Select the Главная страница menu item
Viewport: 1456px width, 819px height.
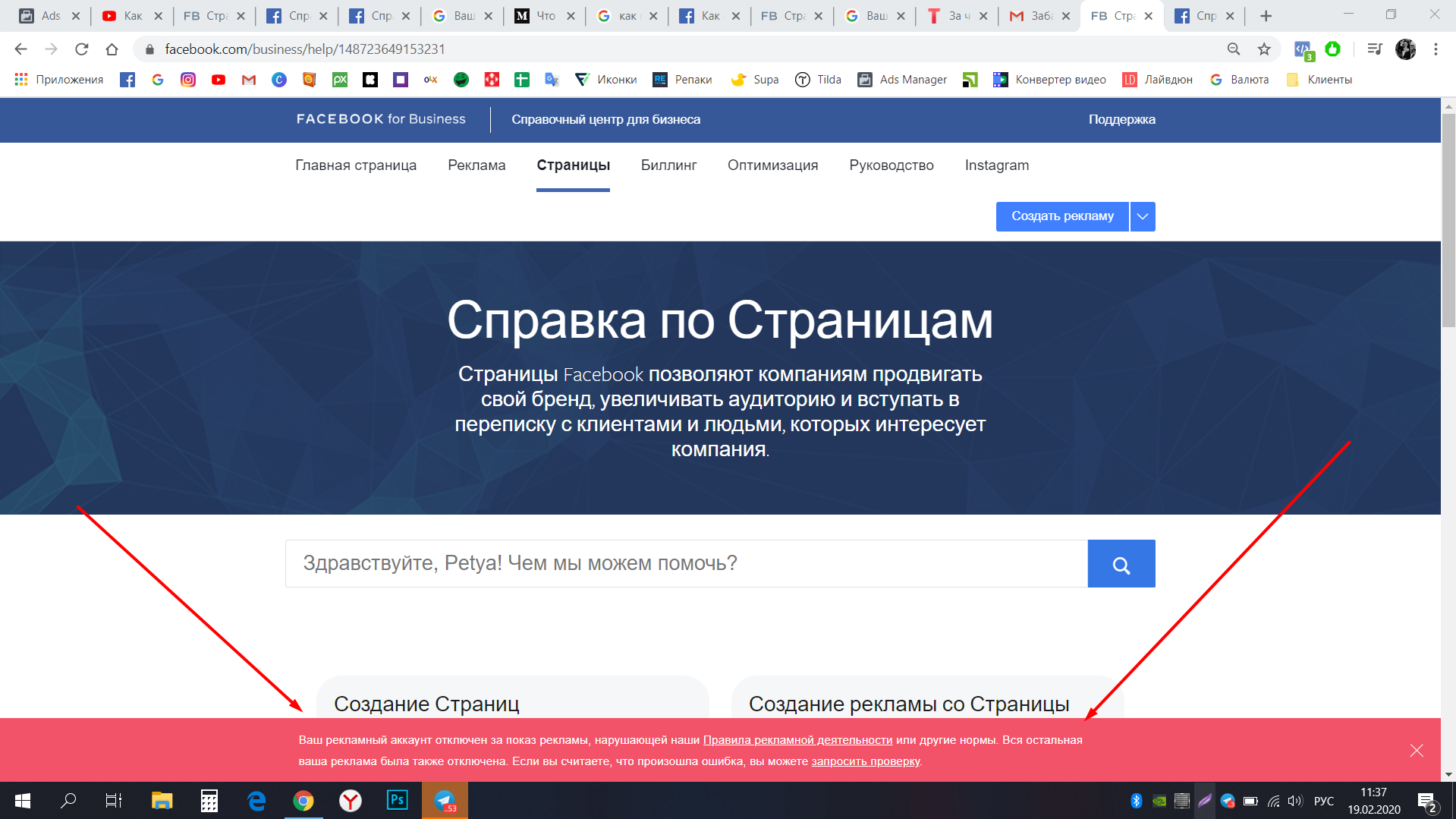coord(356,165)
